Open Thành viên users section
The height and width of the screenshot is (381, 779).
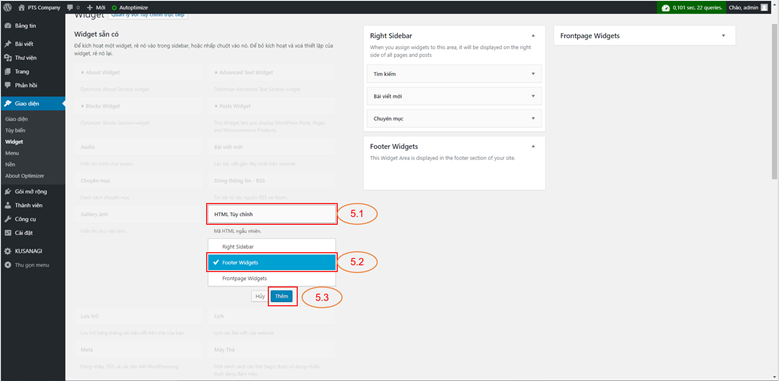pos(32,205)
